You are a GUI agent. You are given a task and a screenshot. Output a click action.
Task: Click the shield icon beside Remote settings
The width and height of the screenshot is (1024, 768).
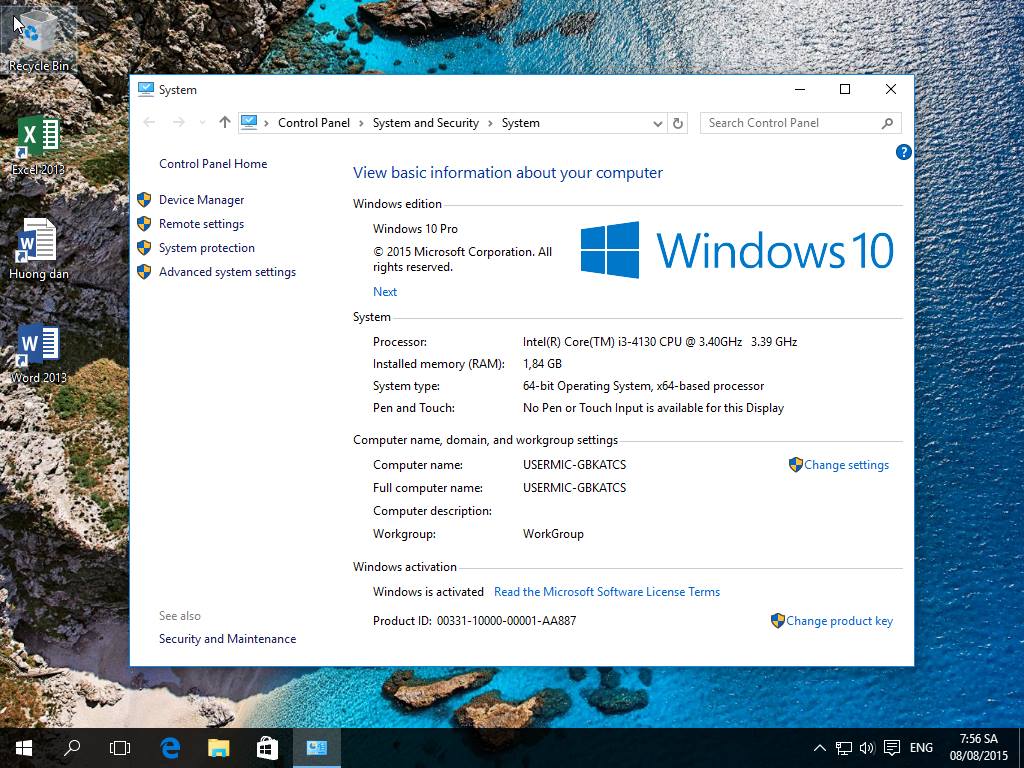pyautogui.click(x=144, y=224)
